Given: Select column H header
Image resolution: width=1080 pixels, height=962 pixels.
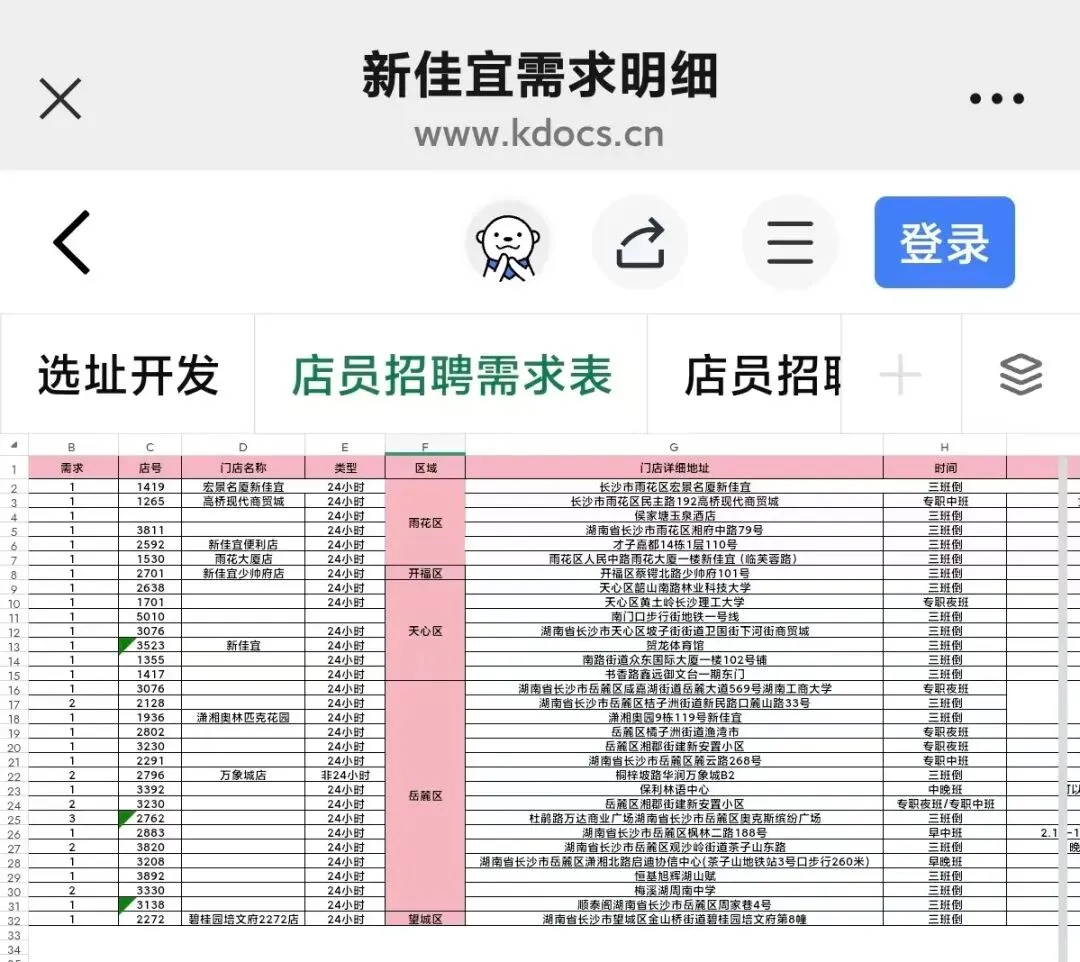Looking at the screenshot, I should point(944,446).
